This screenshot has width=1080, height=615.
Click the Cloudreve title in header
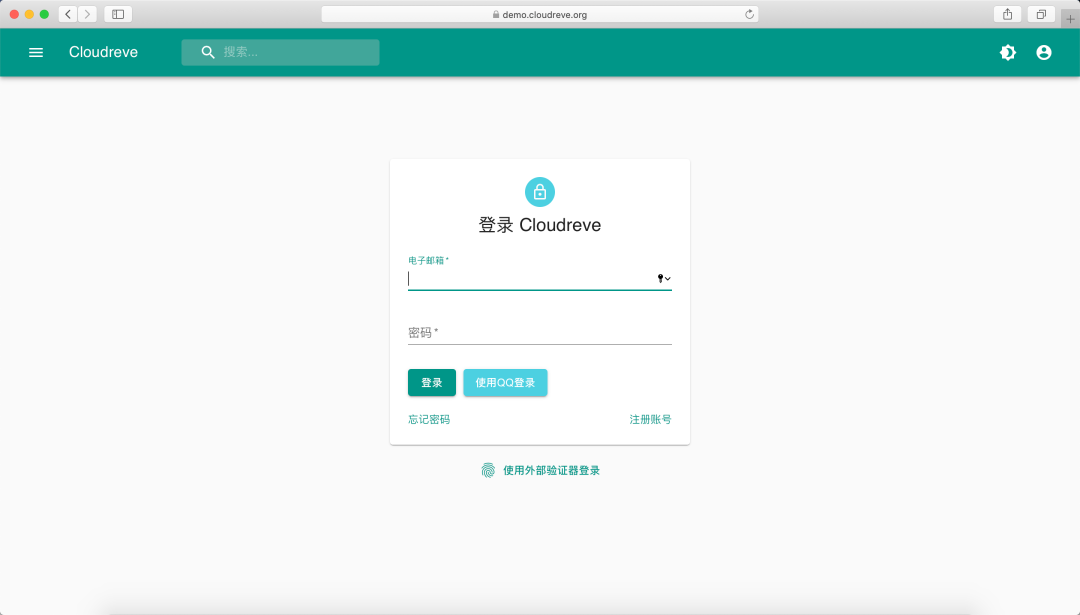pyautogui.click(x=103, y=52)
